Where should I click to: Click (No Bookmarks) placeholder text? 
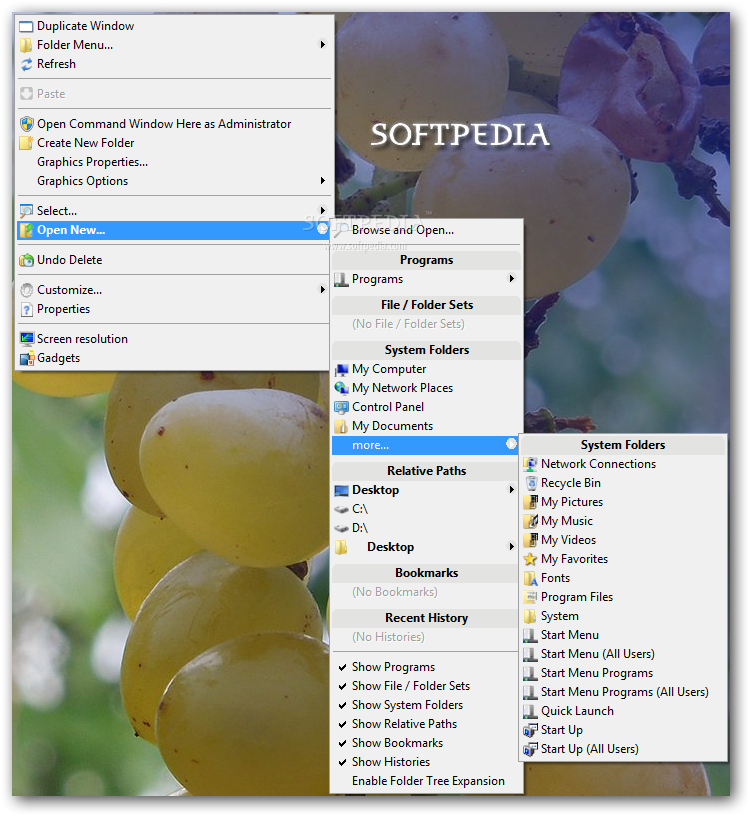pyautogui.click(x=395, y=593)
